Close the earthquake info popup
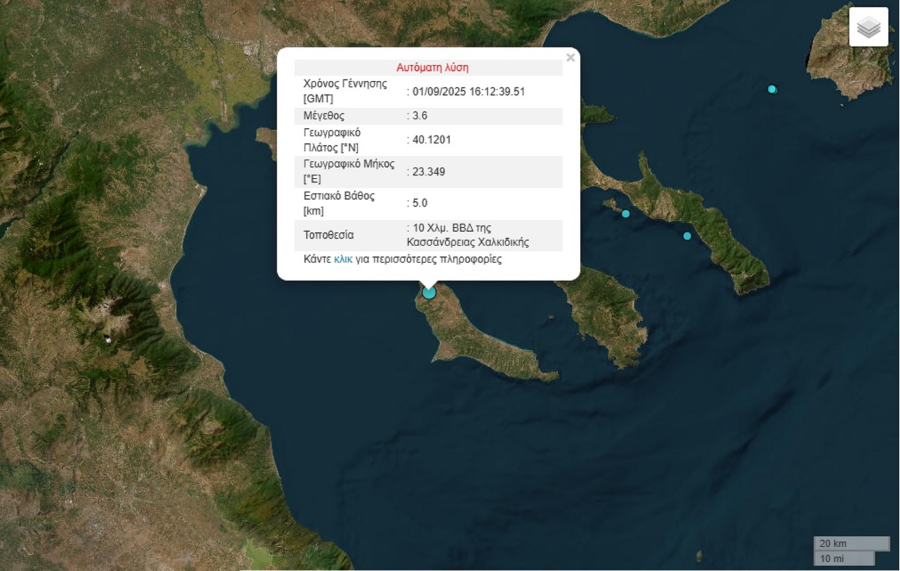Viewport: 900px width, 571px height. coord(570,58)
